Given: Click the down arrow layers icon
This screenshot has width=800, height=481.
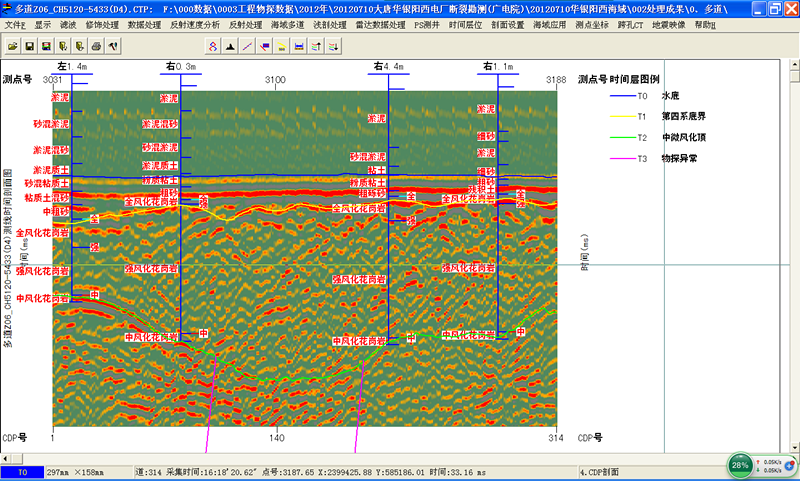Looking at the screenshot, I should (332, 46).
